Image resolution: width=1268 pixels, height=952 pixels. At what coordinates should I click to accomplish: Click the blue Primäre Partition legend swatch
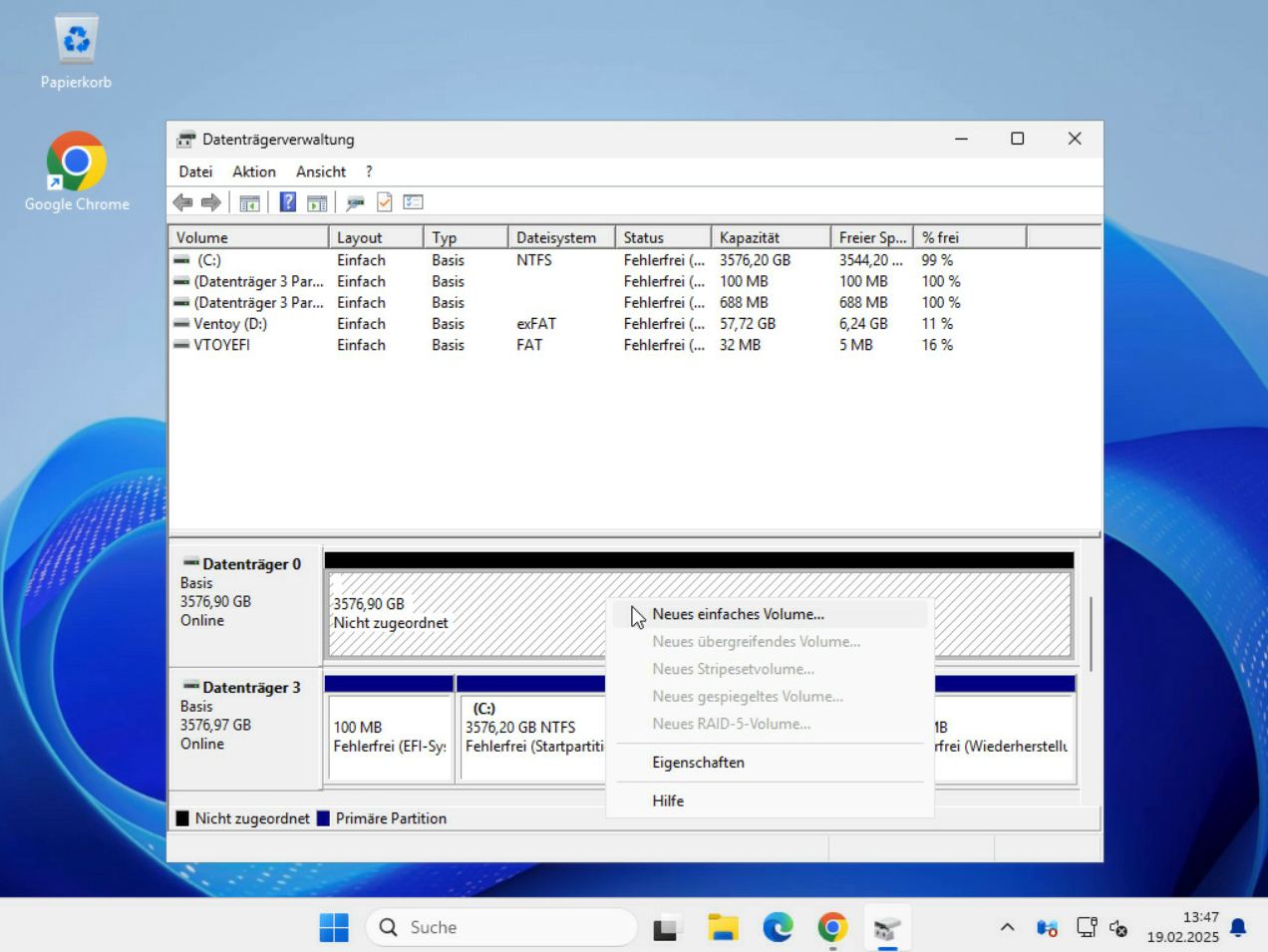(323, 818)
